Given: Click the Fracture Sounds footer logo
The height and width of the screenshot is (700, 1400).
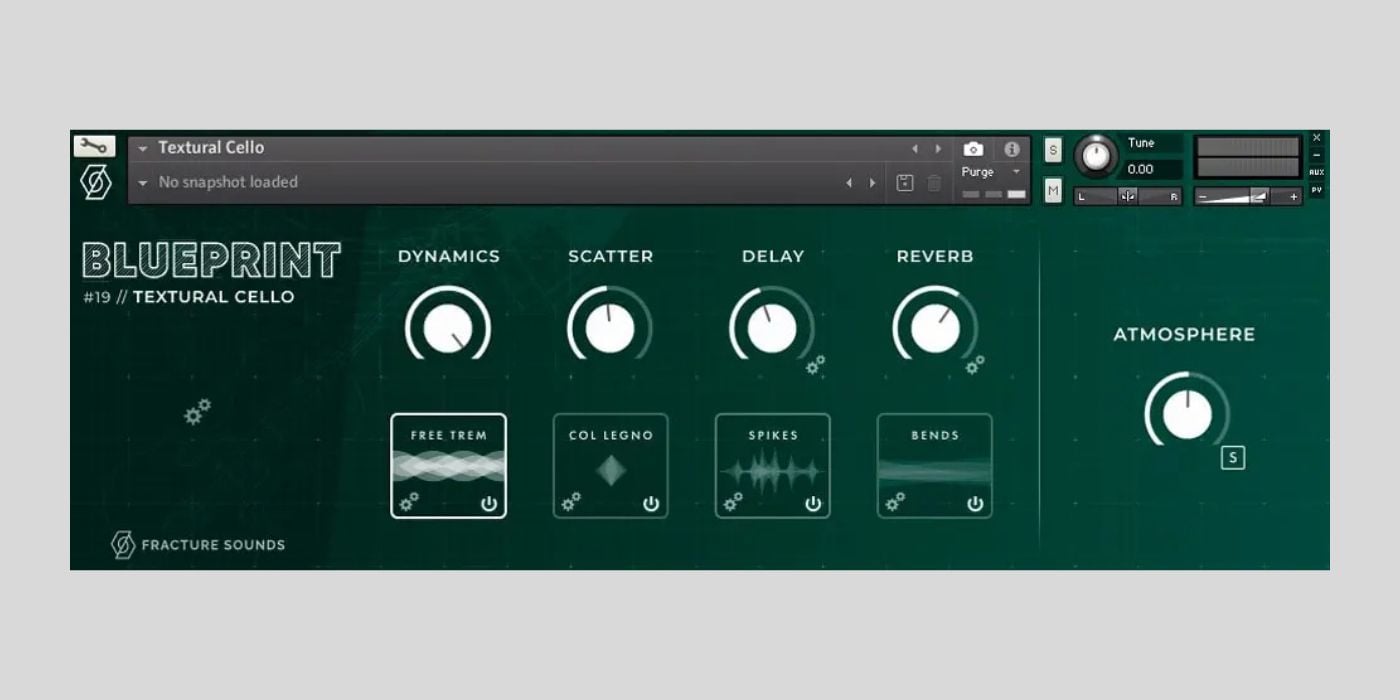Looking at the screenshot, I should [198, 545].
